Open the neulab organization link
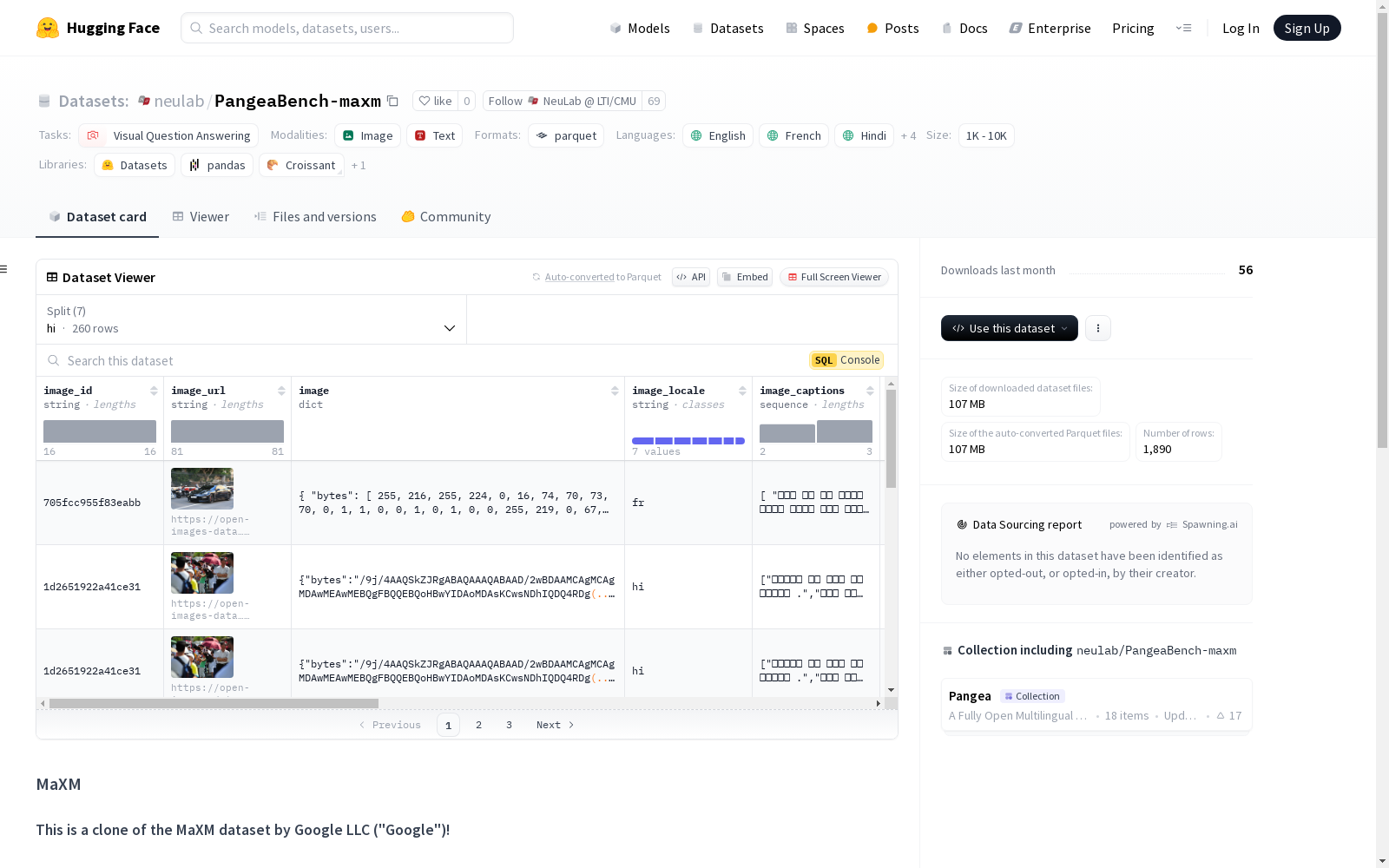The image size is (1389, 868). [179, 101]
